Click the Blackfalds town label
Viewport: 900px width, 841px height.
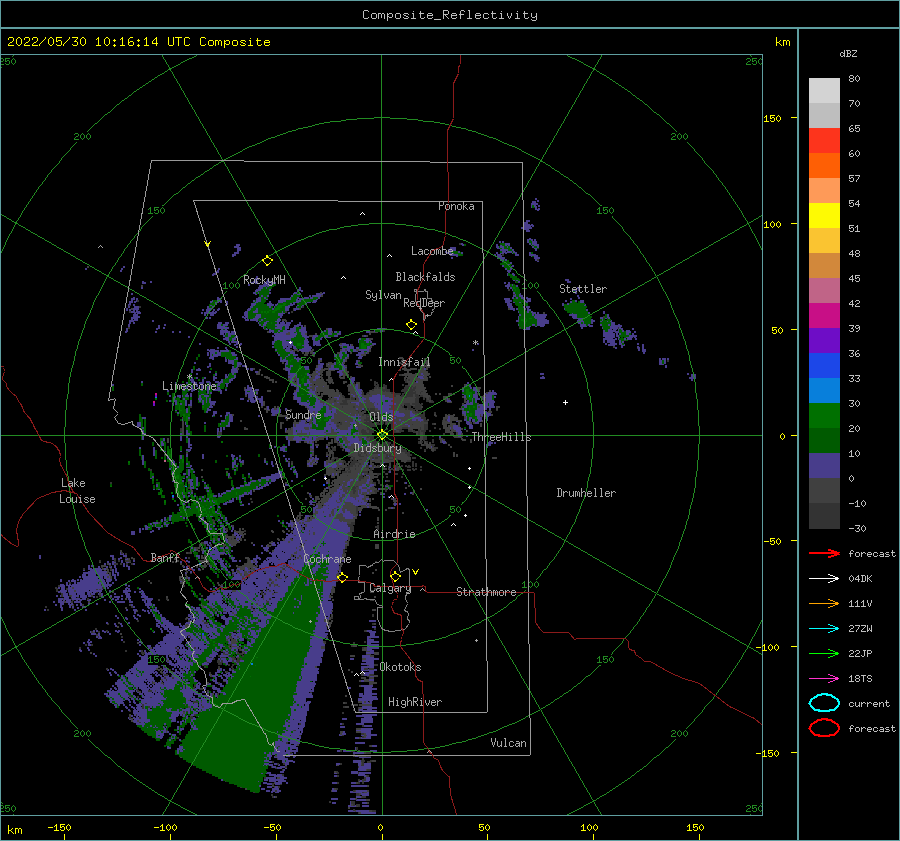[425, 277]
